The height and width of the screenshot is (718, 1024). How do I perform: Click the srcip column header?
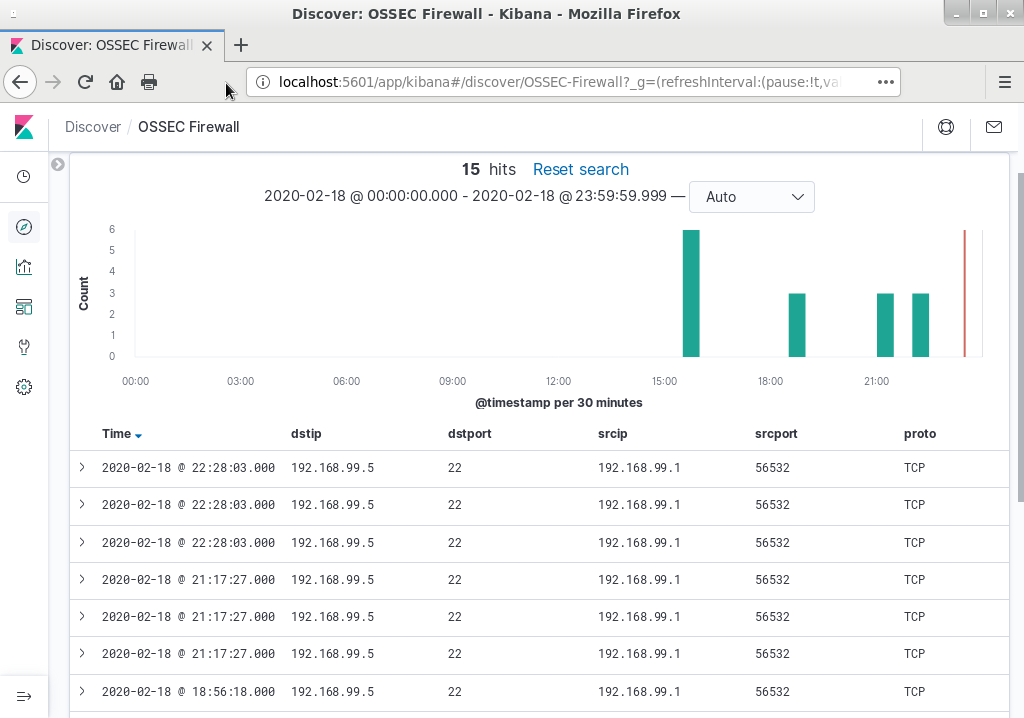pos(613,434)
